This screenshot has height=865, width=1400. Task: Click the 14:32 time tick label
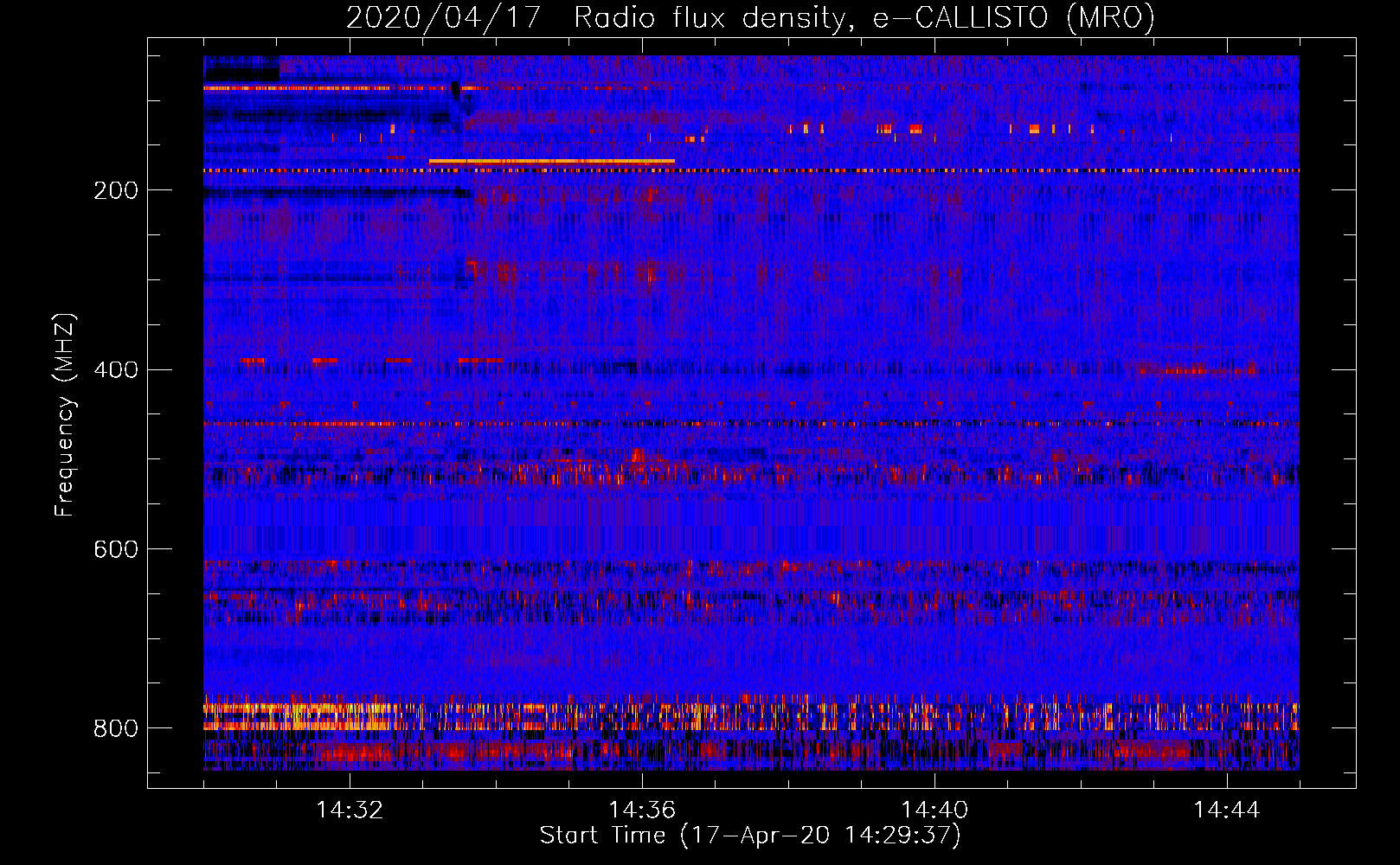tap(350, 810)
